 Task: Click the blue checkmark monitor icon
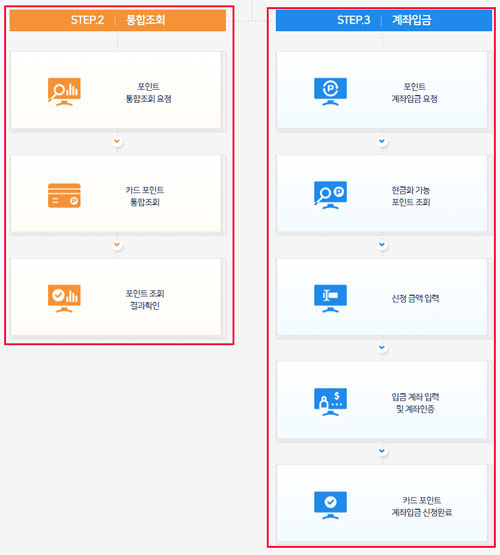331,505
